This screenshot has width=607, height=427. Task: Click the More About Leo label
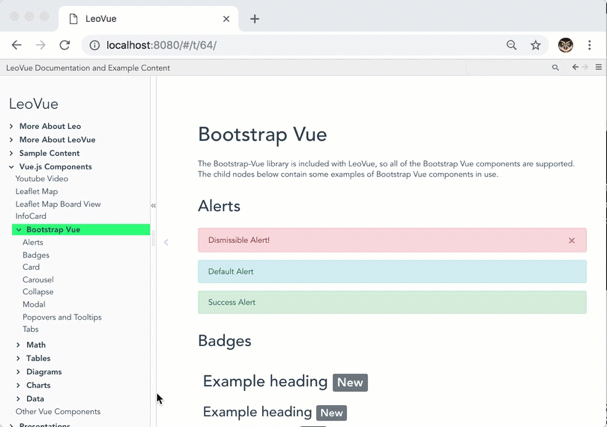point(50,126)
